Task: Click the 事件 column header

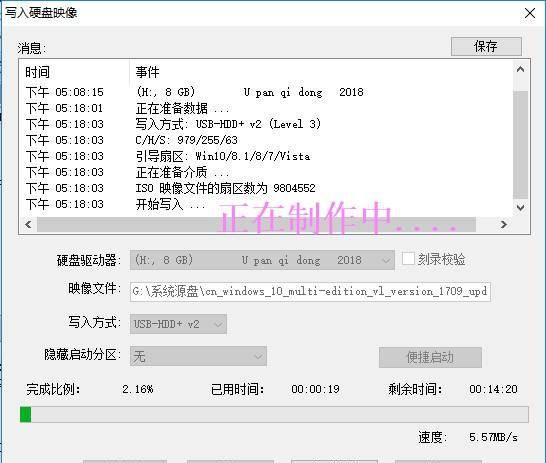Action: [x=148, y=72]
